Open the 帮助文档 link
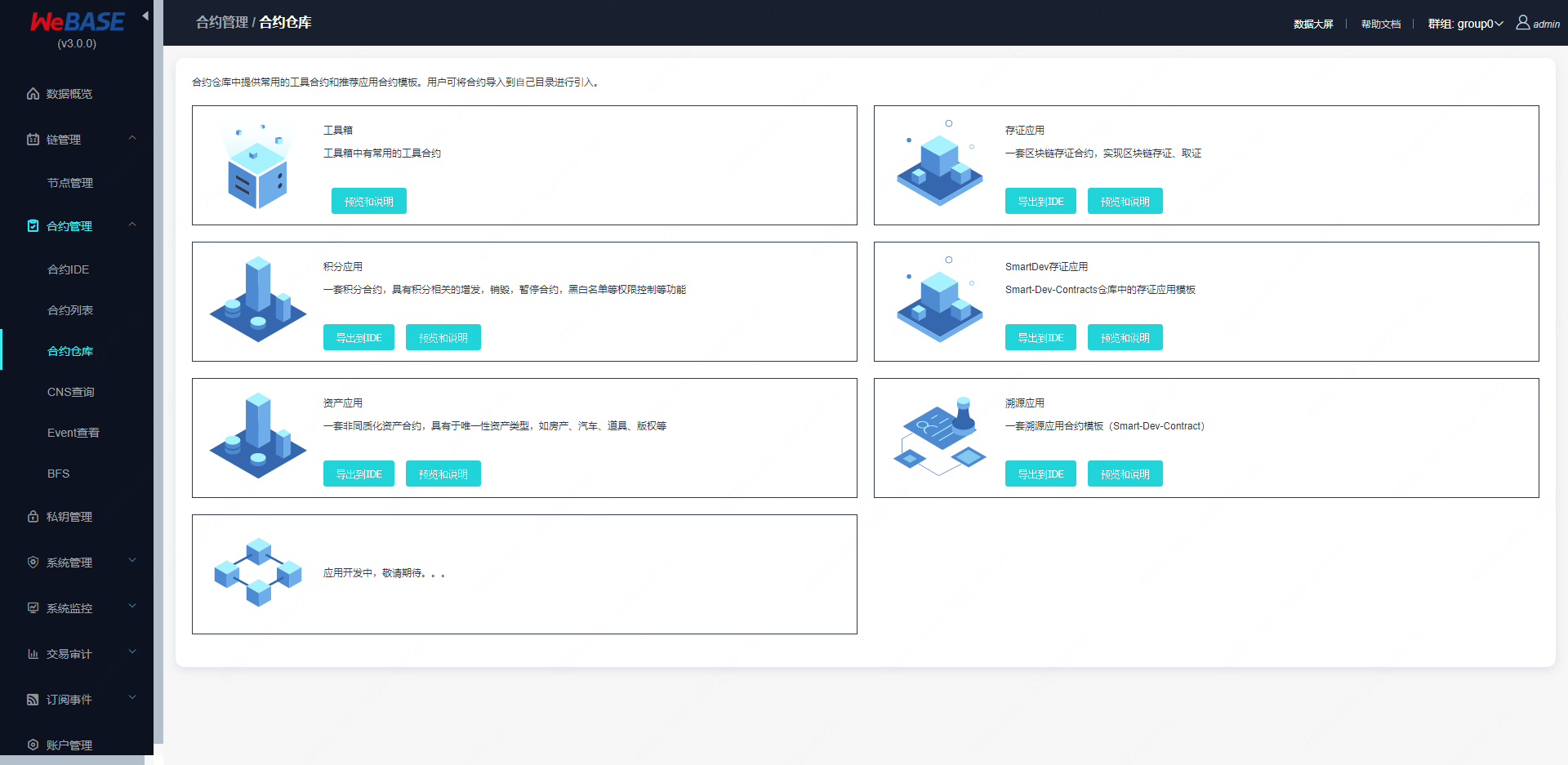1568x765 pixels. point(1381,24)
